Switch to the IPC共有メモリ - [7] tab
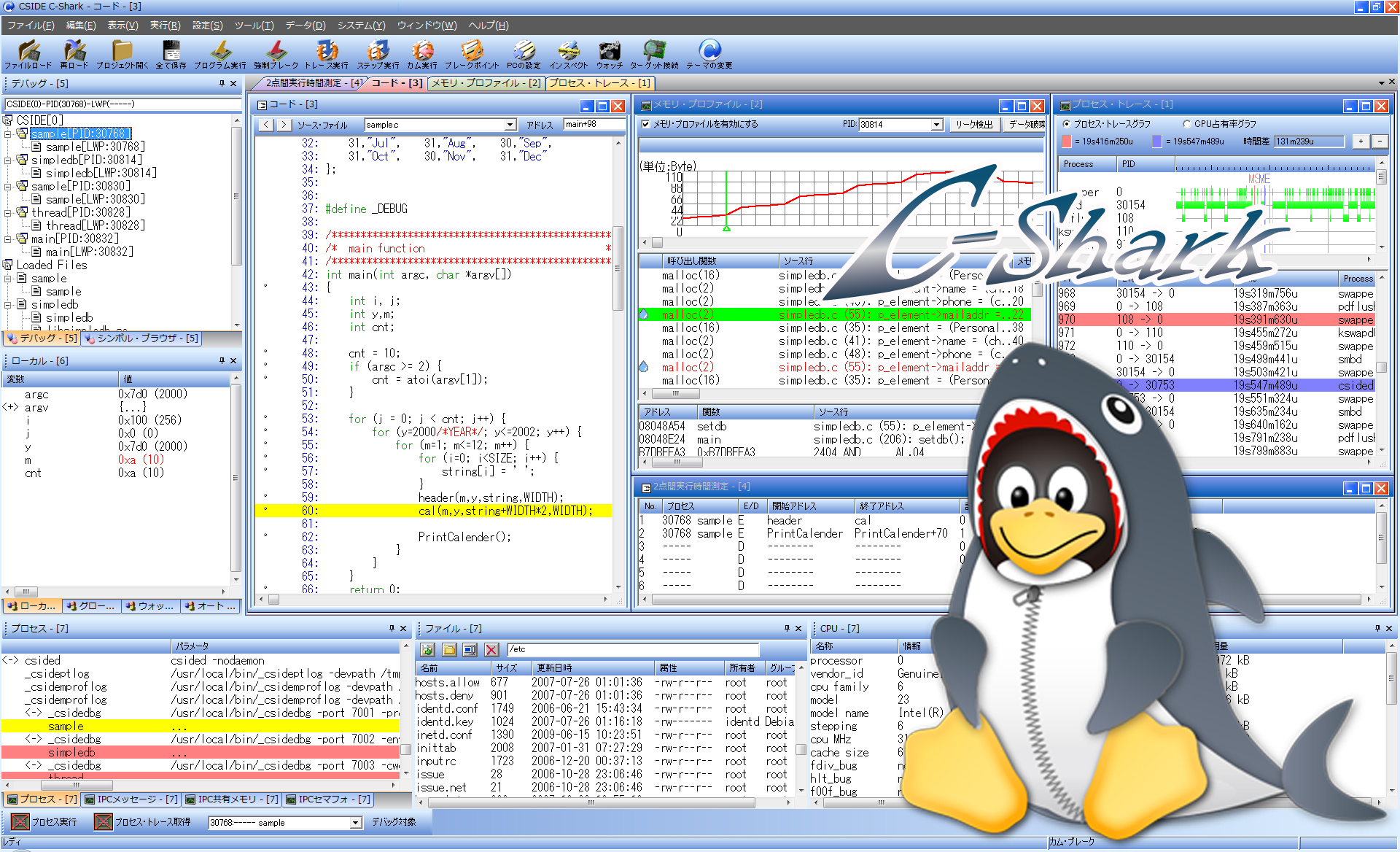 click(231, 799)
